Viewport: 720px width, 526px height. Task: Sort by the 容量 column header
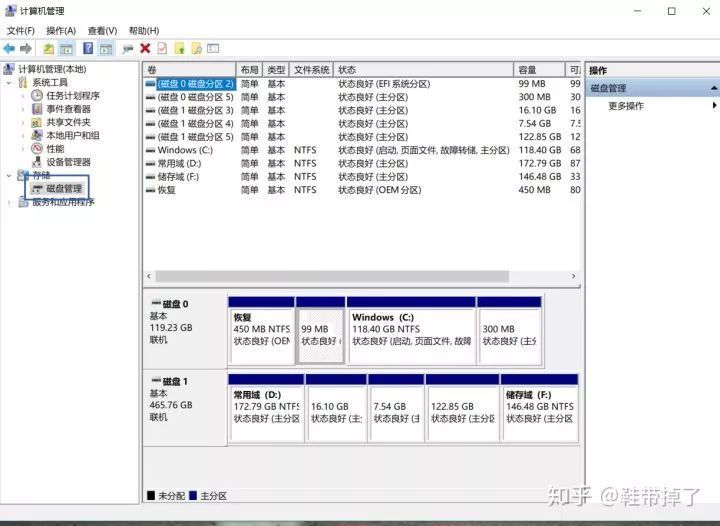(539, 70)
